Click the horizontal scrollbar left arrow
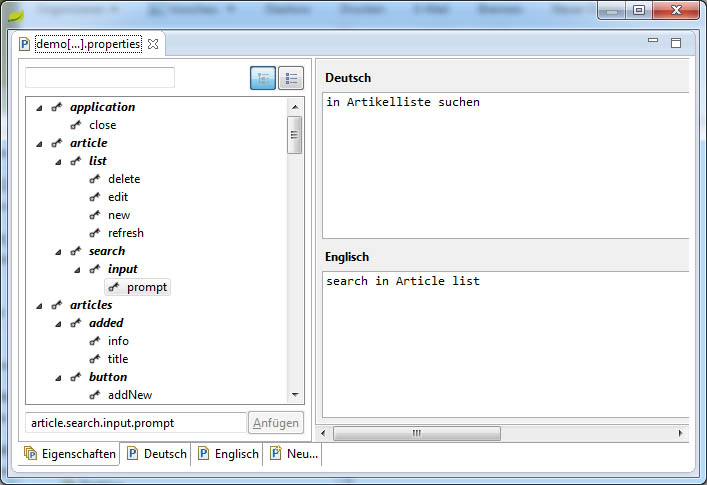The image size is (707, 485). pyautogui.click(x=323, y=434)
